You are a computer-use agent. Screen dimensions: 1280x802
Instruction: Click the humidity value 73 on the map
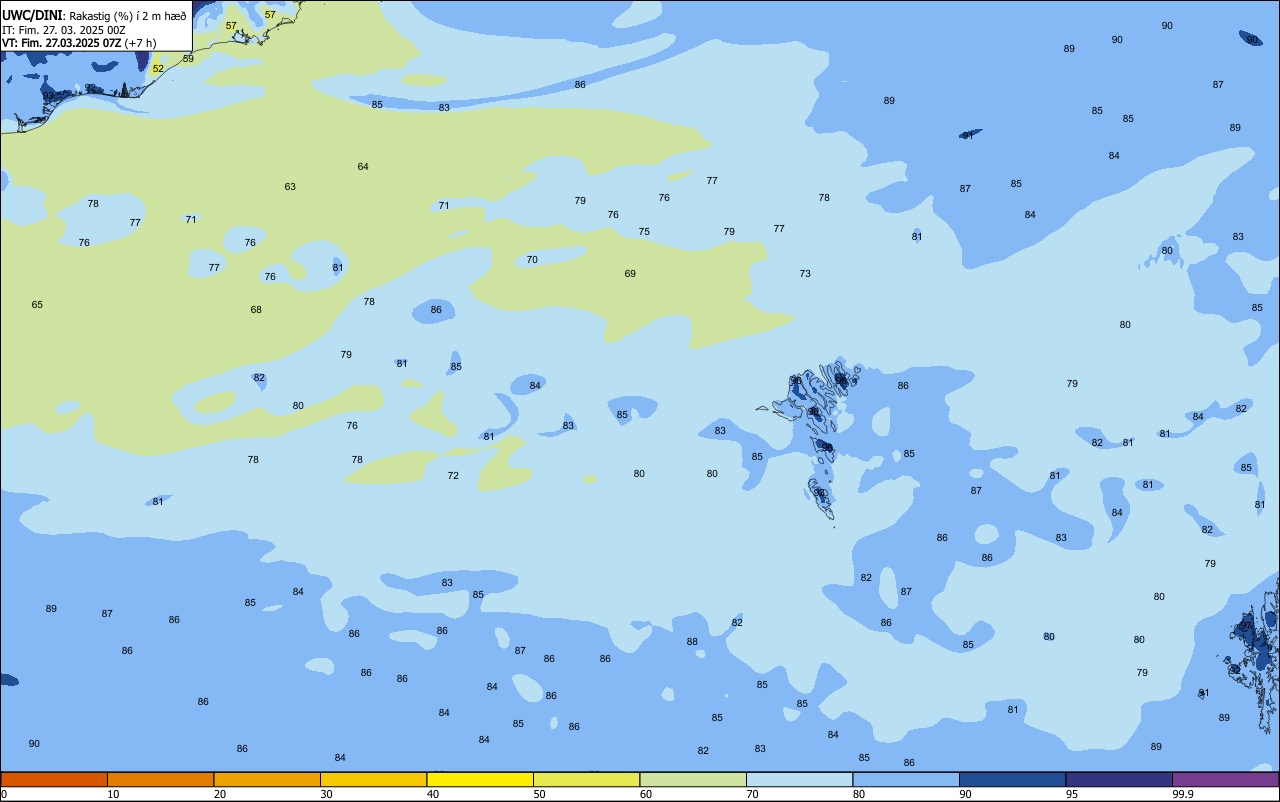[x=805, y=274]
